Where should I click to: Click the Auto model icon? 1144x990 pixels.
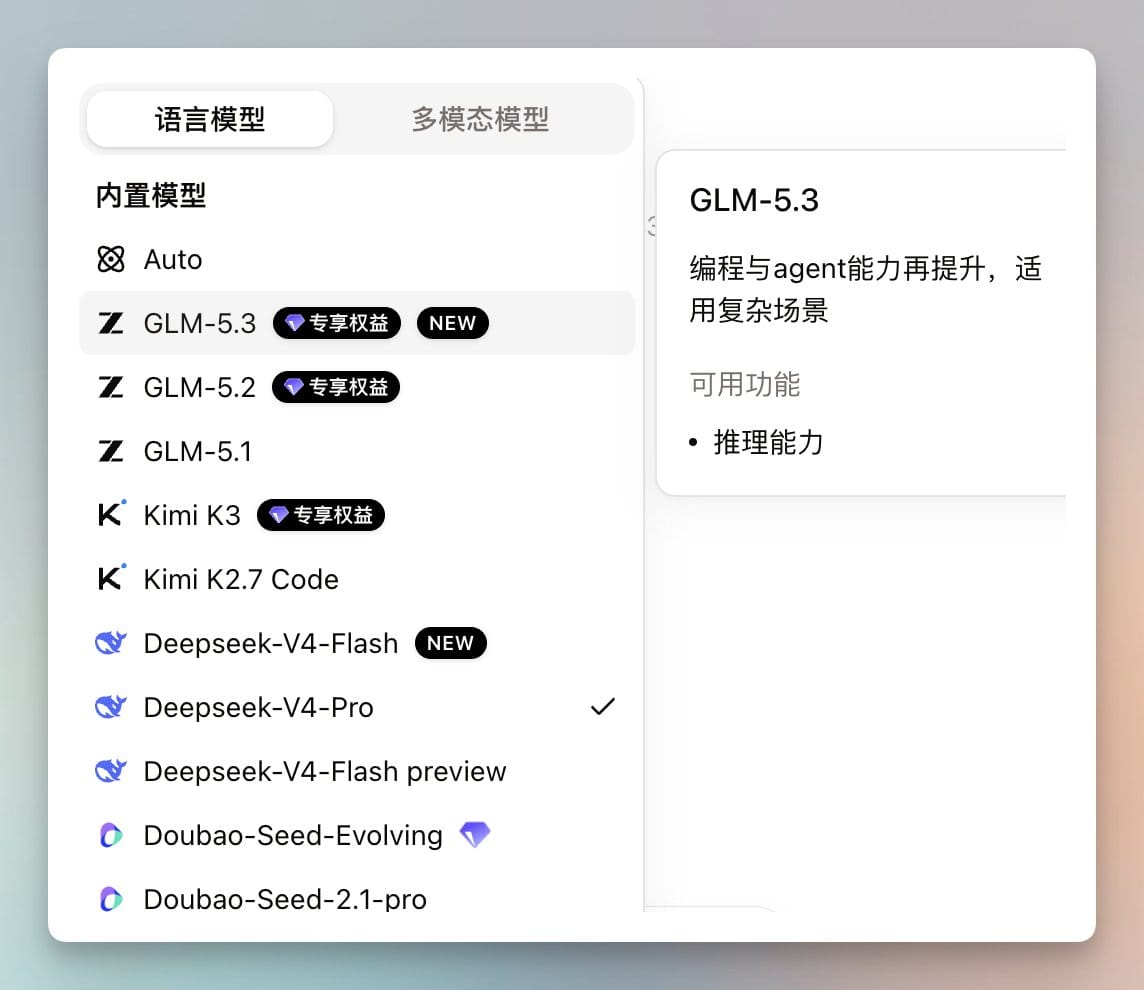click(x=111, y=259)
